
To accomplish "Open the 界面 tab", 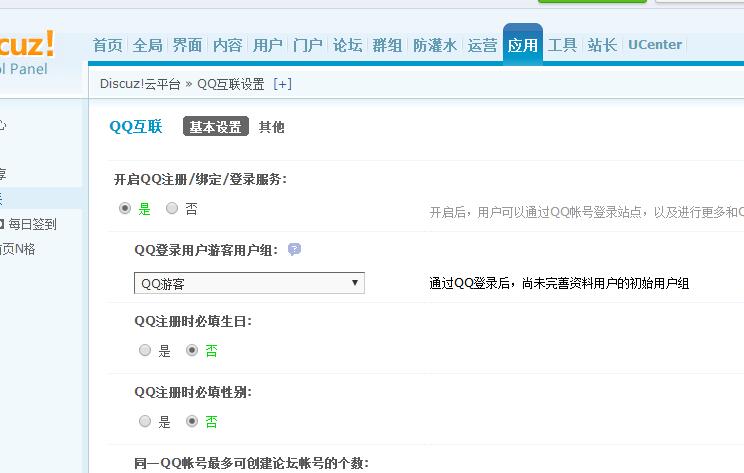I will point(187,45).
